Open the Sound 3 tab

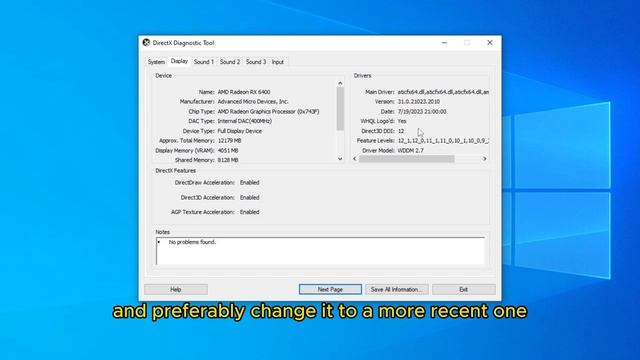[x=256, y=62]
